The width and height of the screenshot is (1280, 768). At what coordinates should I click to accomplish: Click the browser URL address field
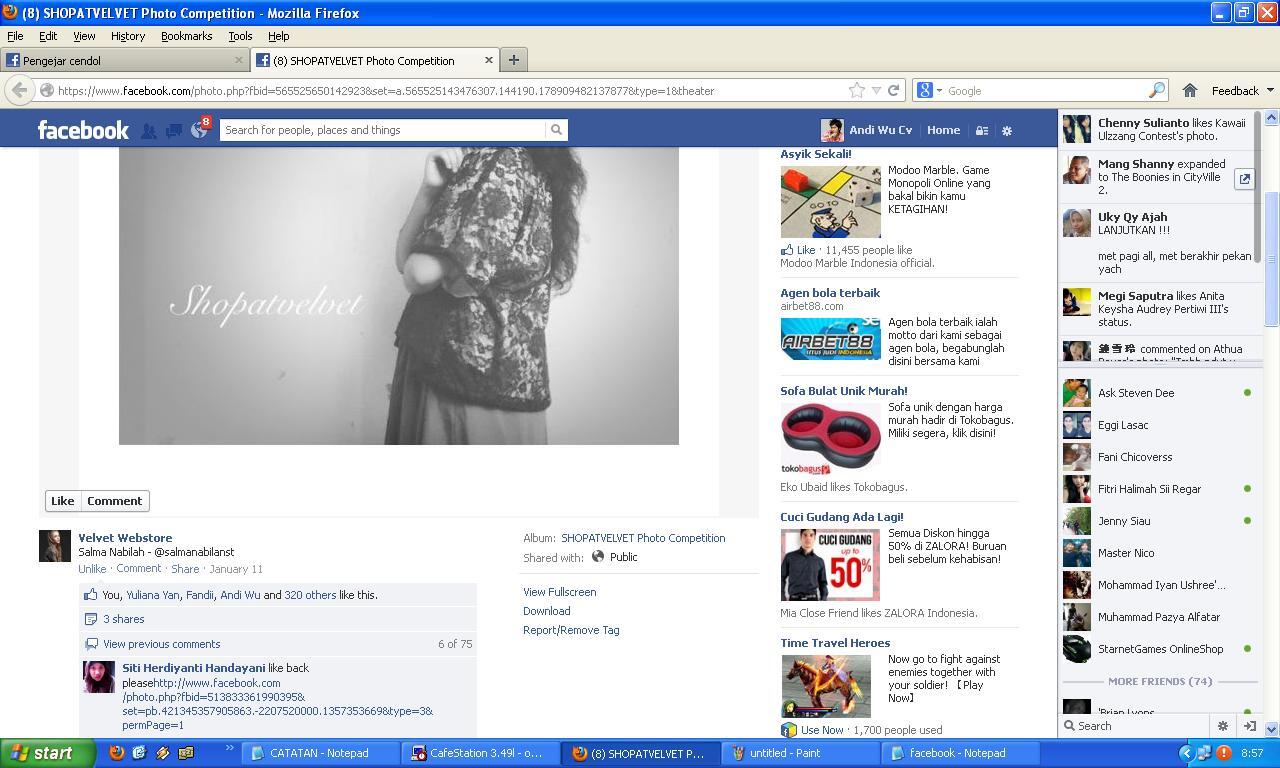click(x=450, y=90)
